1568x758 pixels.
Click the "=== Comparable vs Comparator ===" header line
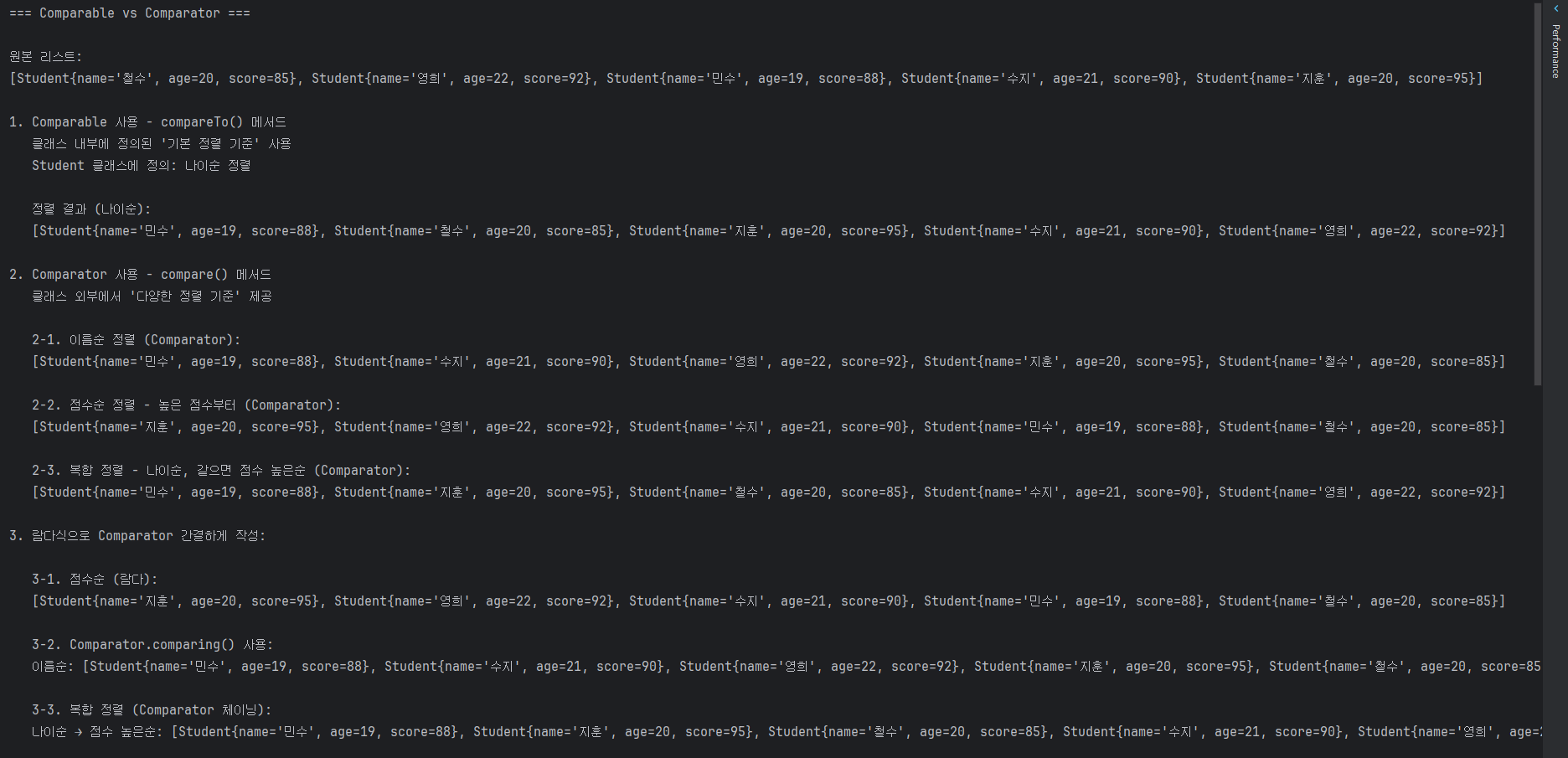(x=130, y=13)
